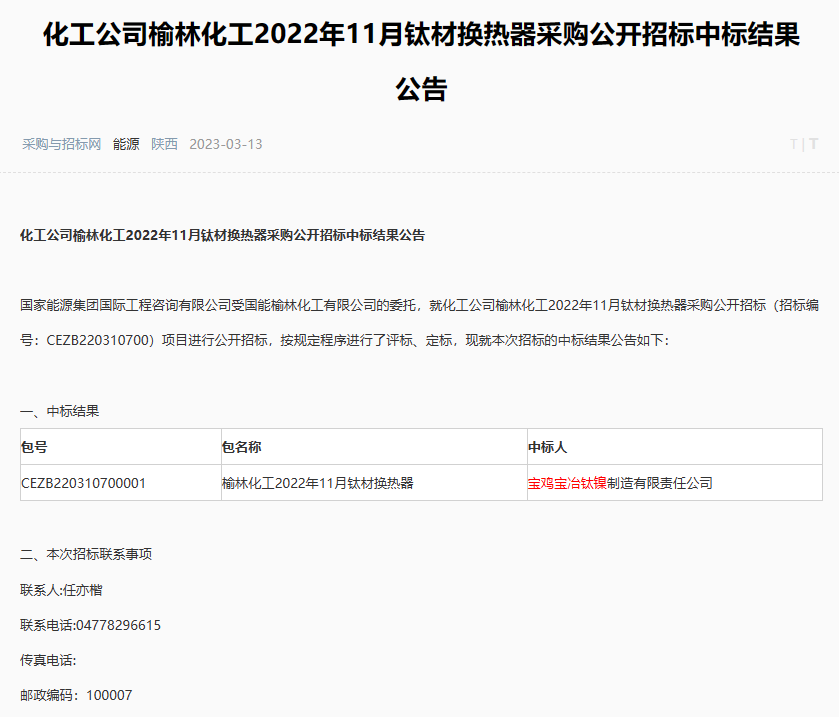Click the contact person 任亦楷 line
The image size is (839, 717).
pyautogui.click(x=61, y=590)
